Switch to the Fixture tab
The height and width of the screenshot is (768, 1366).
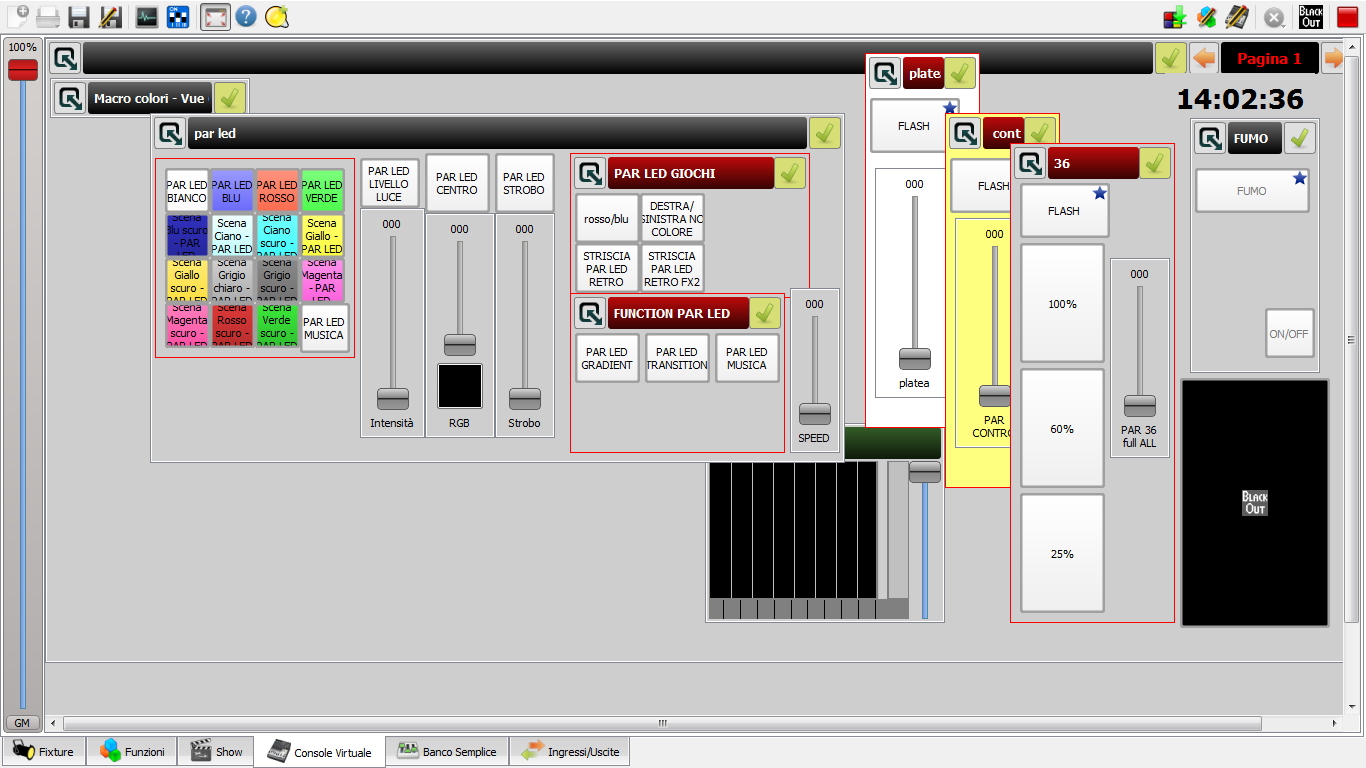click(44, 751)
